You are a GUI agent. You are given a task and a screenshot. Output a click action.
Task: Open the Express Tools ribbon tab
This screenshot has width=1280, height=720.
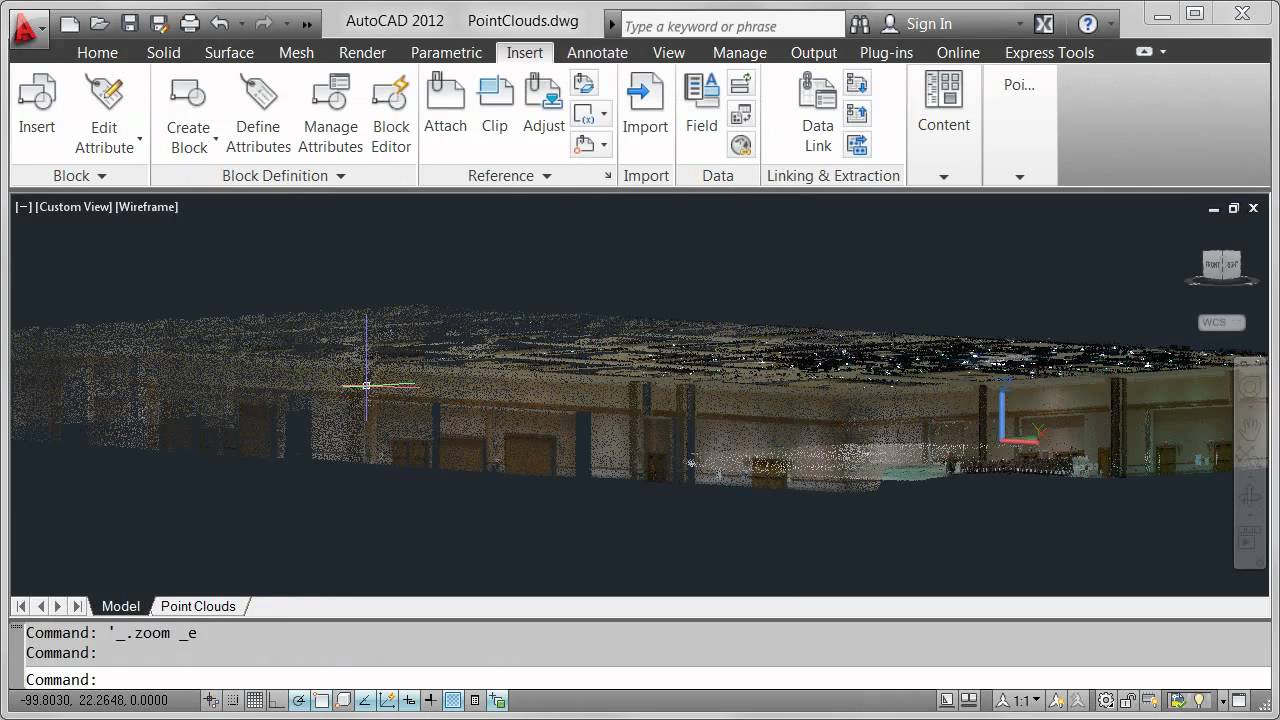click(x=1049, y=52)
